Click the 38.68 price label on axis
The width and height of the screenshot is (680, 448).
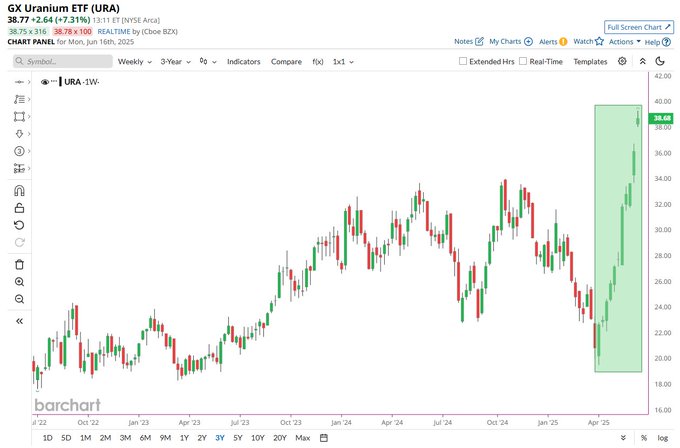pyautogui.click(x=661, y=118)
